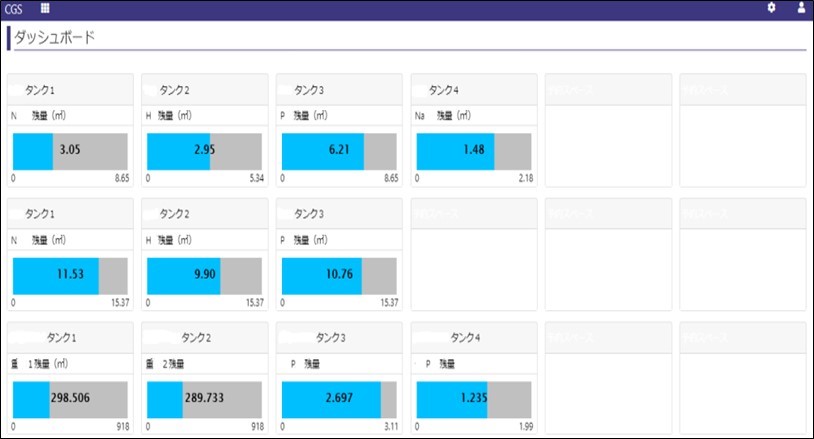Image resolution: width=814 pixels, height=439 pixels.
Task: Click タンク2 header above 289.733 gauge
Action: (197, 337)
